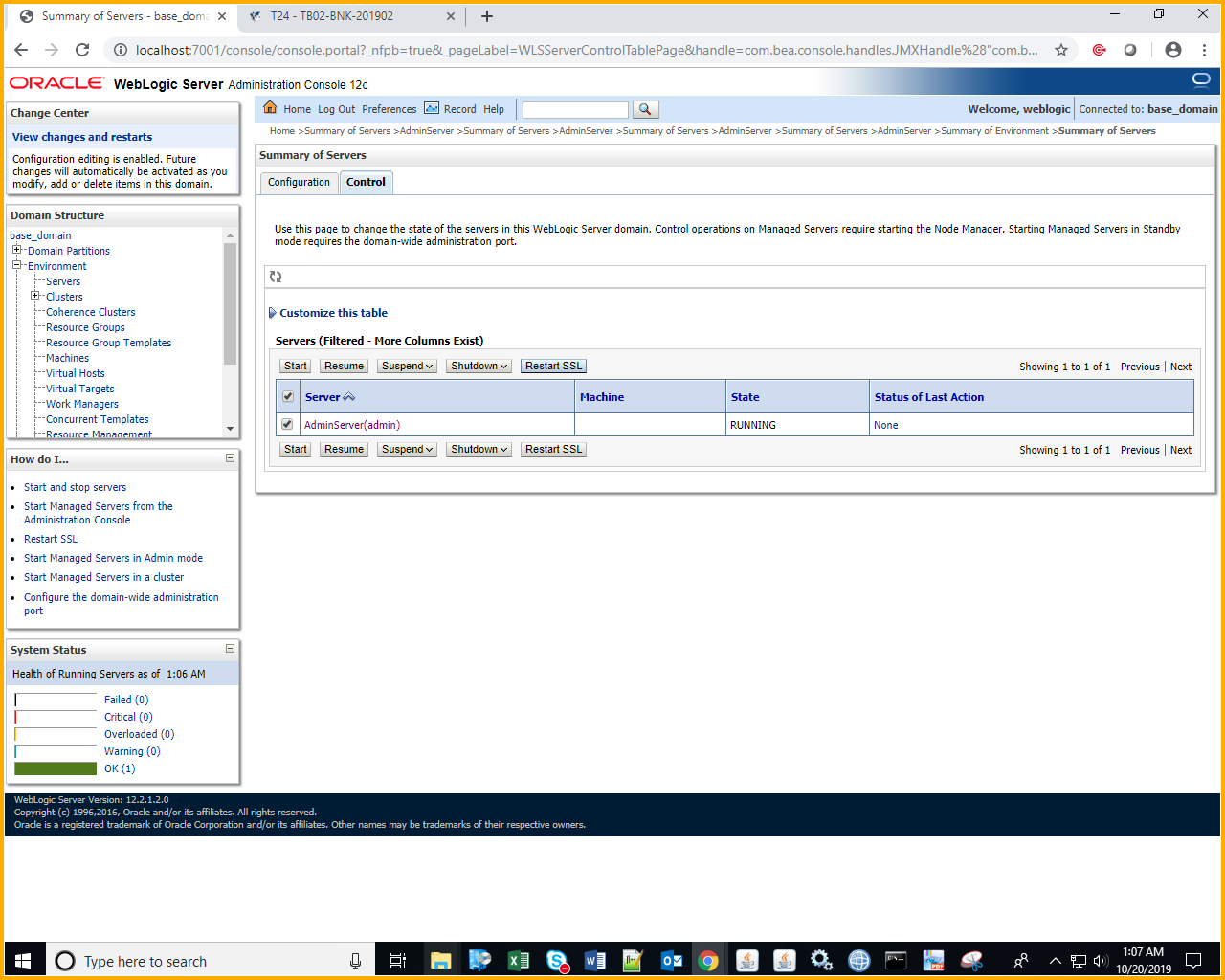This screenshot has width=1225, height=980.
Task: Bookmark this page with star icon
Action: point(1061,50)
